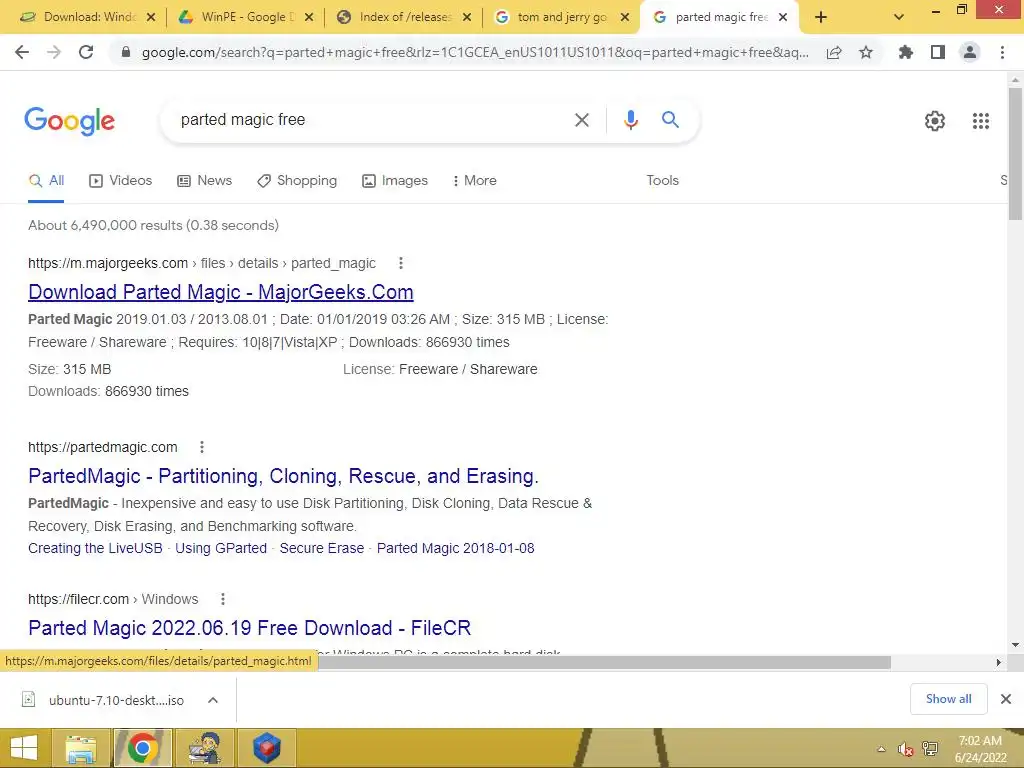Go back to the previous page
This screenshot has width=1024, height=768.
[22, 52]
